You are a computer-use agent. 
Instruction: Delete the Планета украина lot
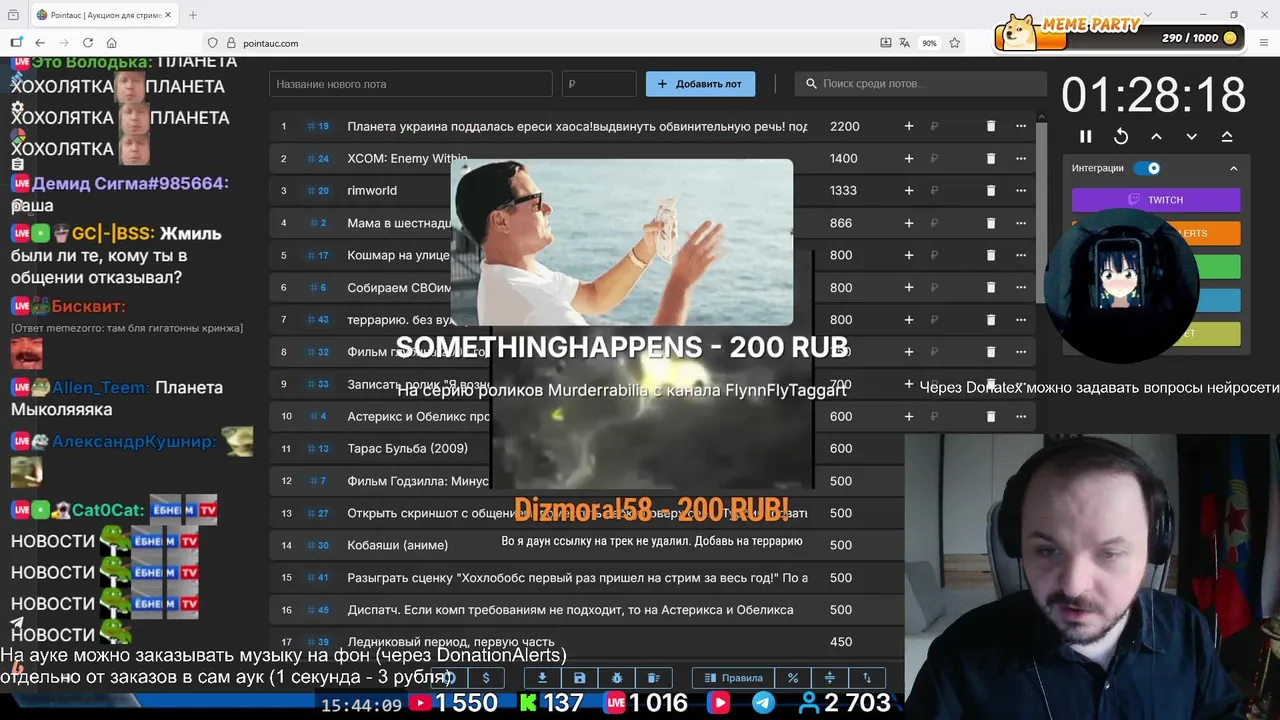point(991,126)
